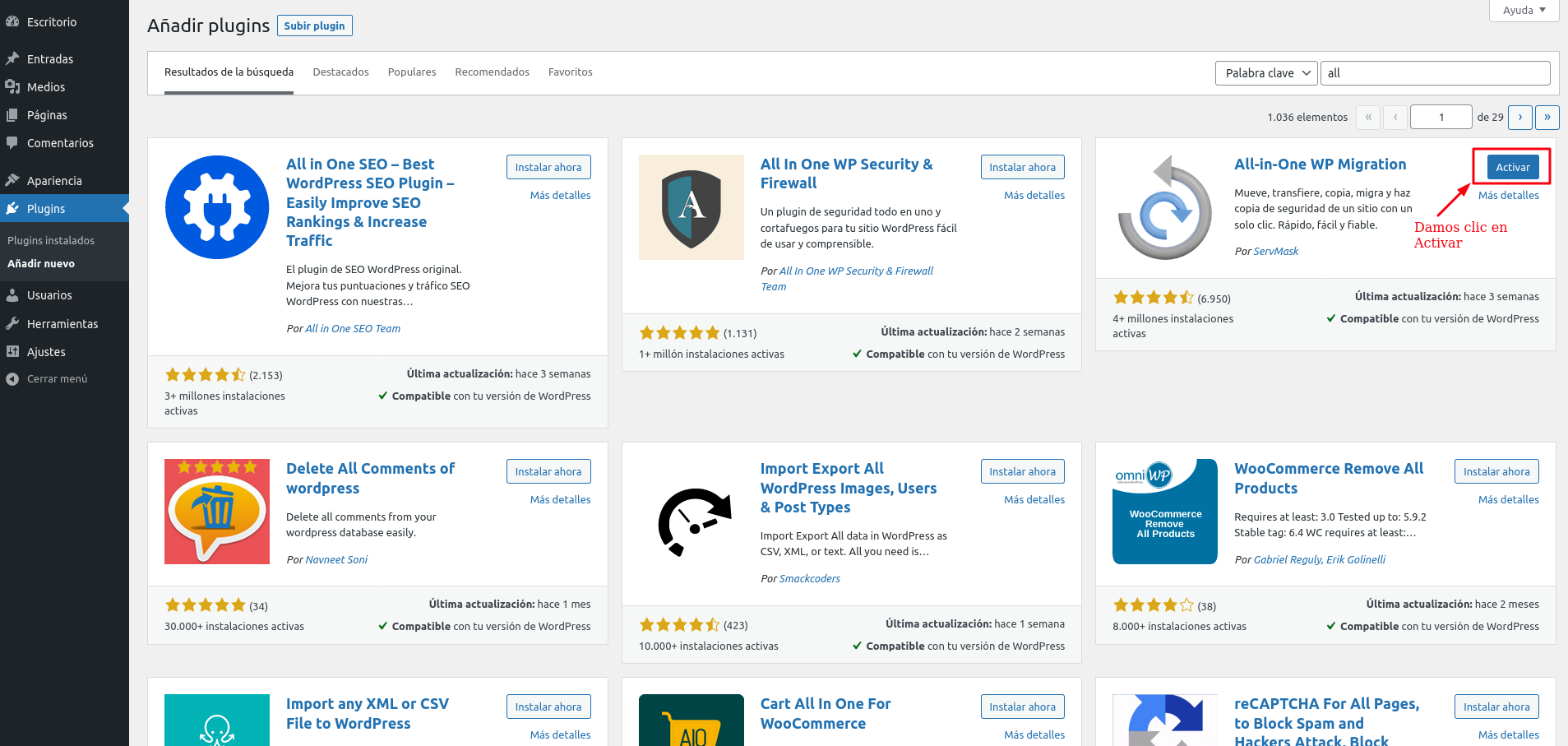Screen dimensions: 1568x746
Task: Click the Medios media icon
Action: (12, 87)
